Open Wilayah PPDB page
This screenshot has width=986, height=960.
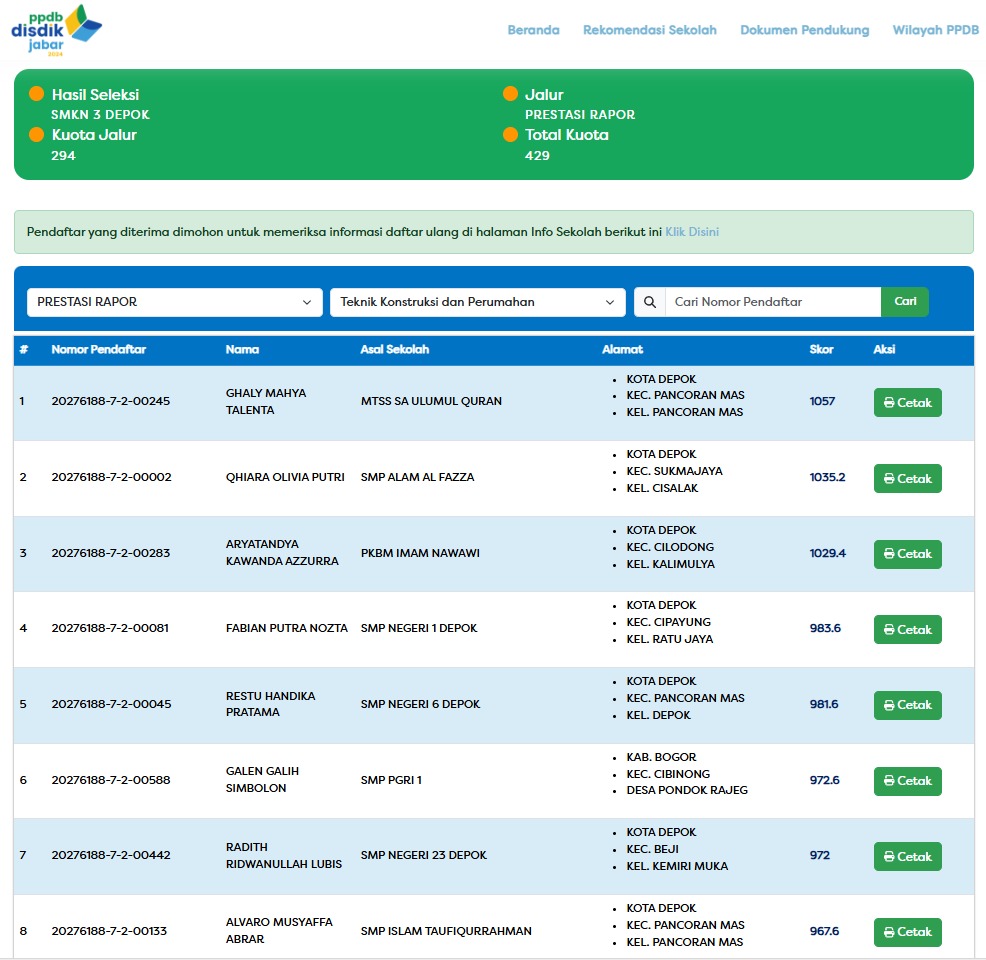(x=935, y=30)
